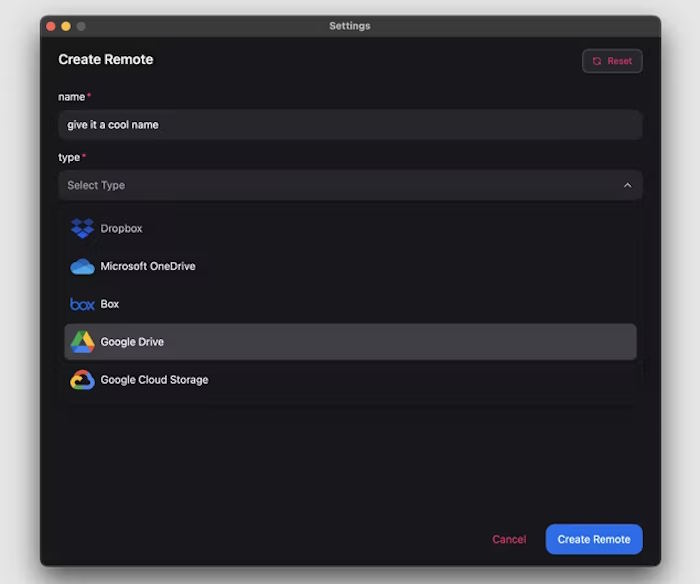Collapse the type dropdown via chevron
Image resolution: width=700 pixels, height=584 pixels.
coord(628,185)
